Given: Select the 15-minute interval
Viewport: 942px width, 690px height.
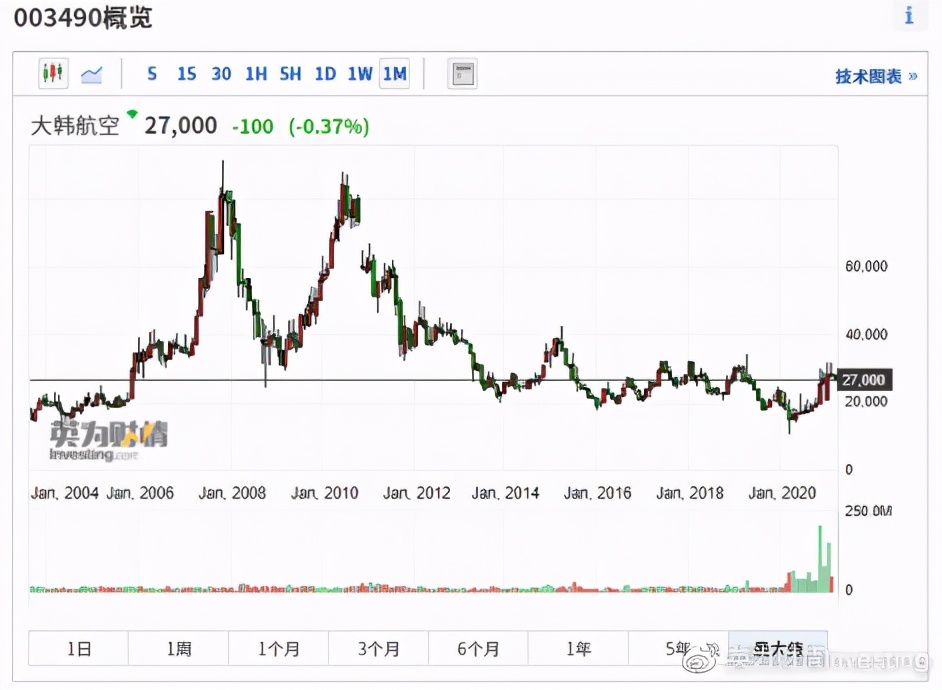Looking at the screenshot, I should (186, 74).
